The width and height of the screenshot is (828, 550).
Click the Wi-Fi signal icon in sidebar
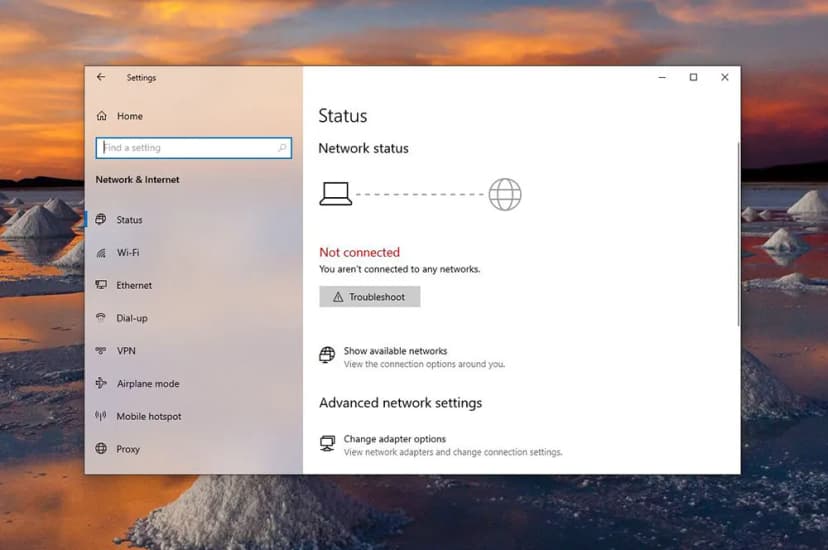[101, 253]
